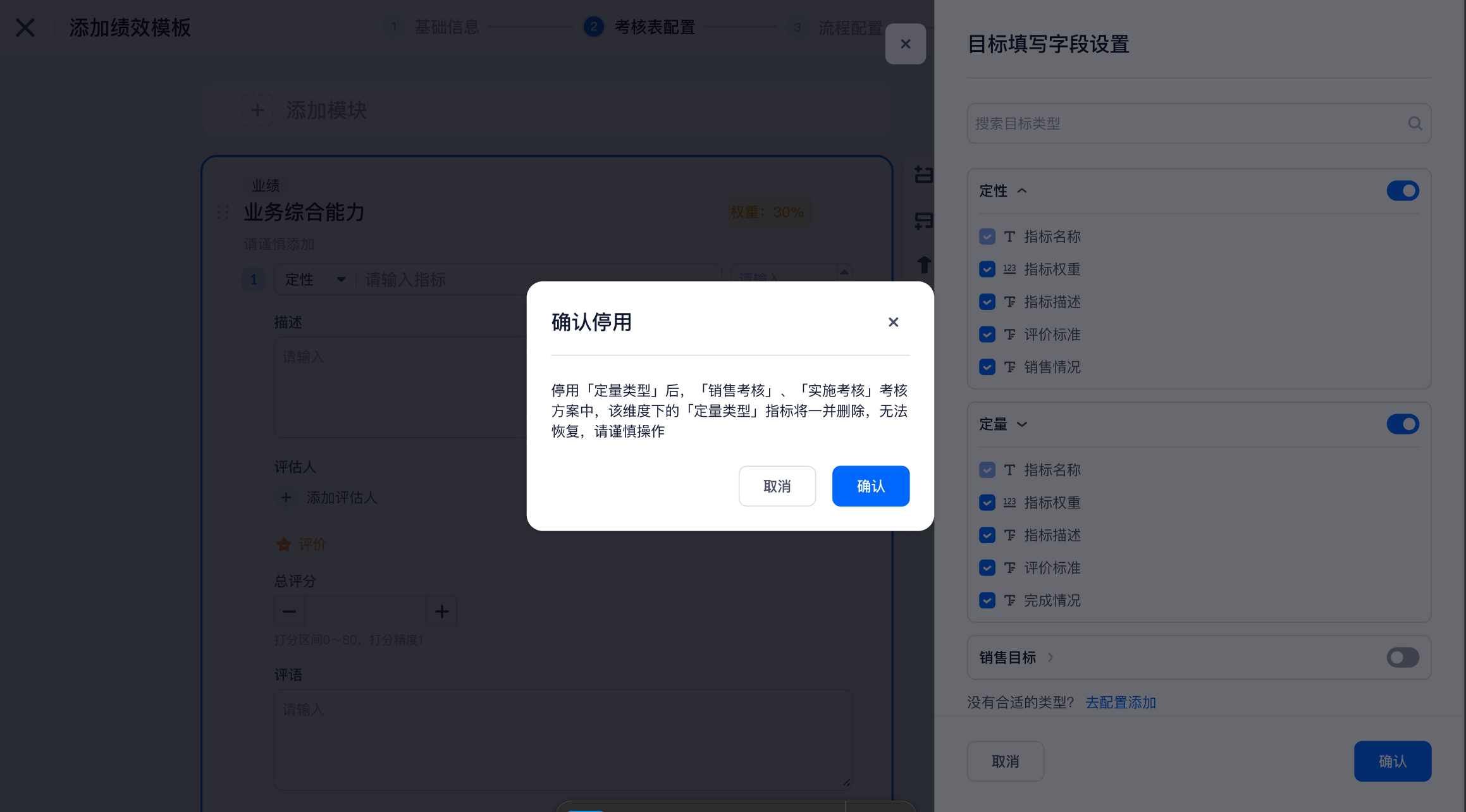The width and height of the screenshot is (1466, 812).
Task: Click the plus icon to 添加模块
Action: [x=257, y=111]
